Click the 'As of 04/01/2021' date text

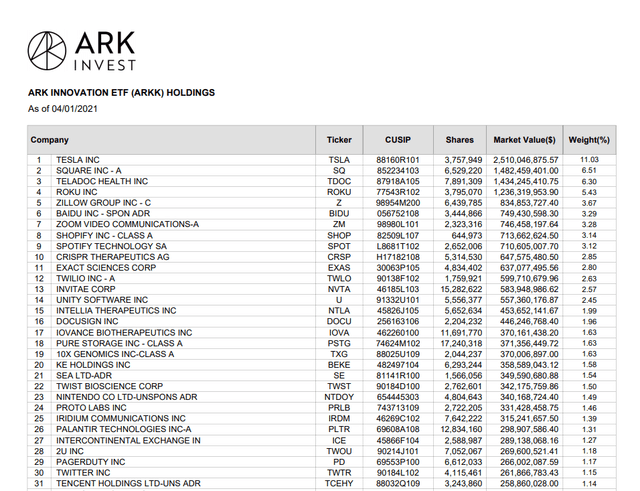pyautogui.click(x=63, y=109)
